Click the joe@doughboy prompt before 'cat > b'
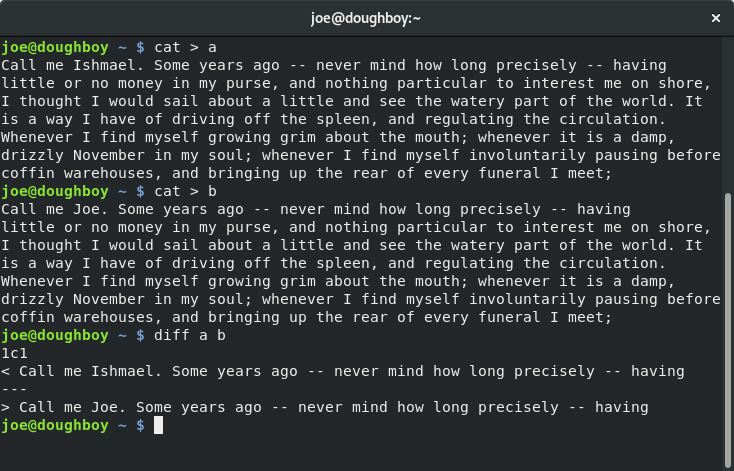The width and height of the screenshot is (734, 471). (x=55, y=191)
